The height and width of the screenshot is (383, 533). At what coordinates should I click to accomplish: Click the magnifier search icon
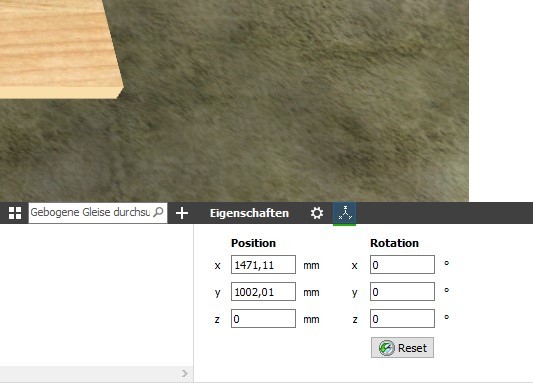point(158,212)
